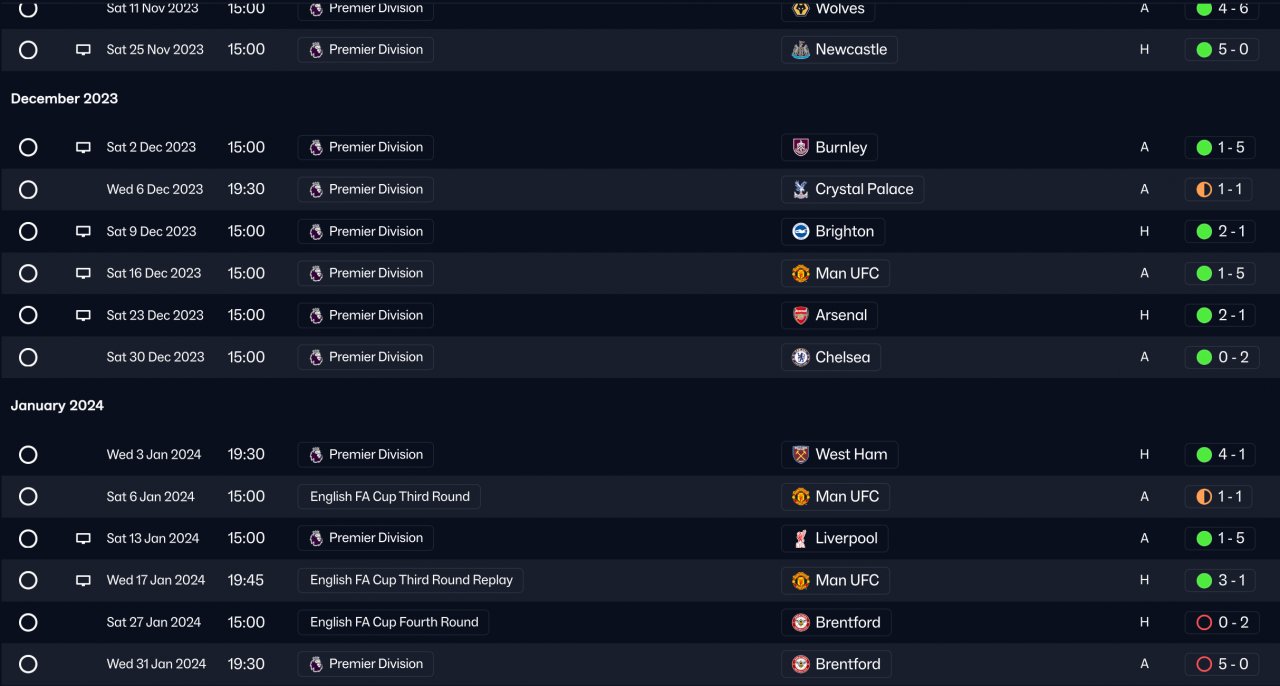1280x686 pixels.
Task: Click the Chelsea club badge icon
Action: [x=800, y=357]
